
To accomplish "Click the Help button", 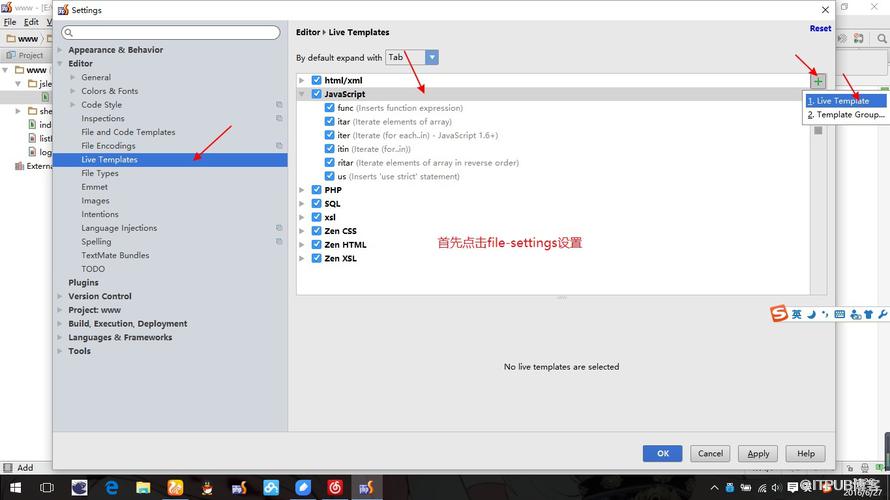I will [x=805, y=453].
